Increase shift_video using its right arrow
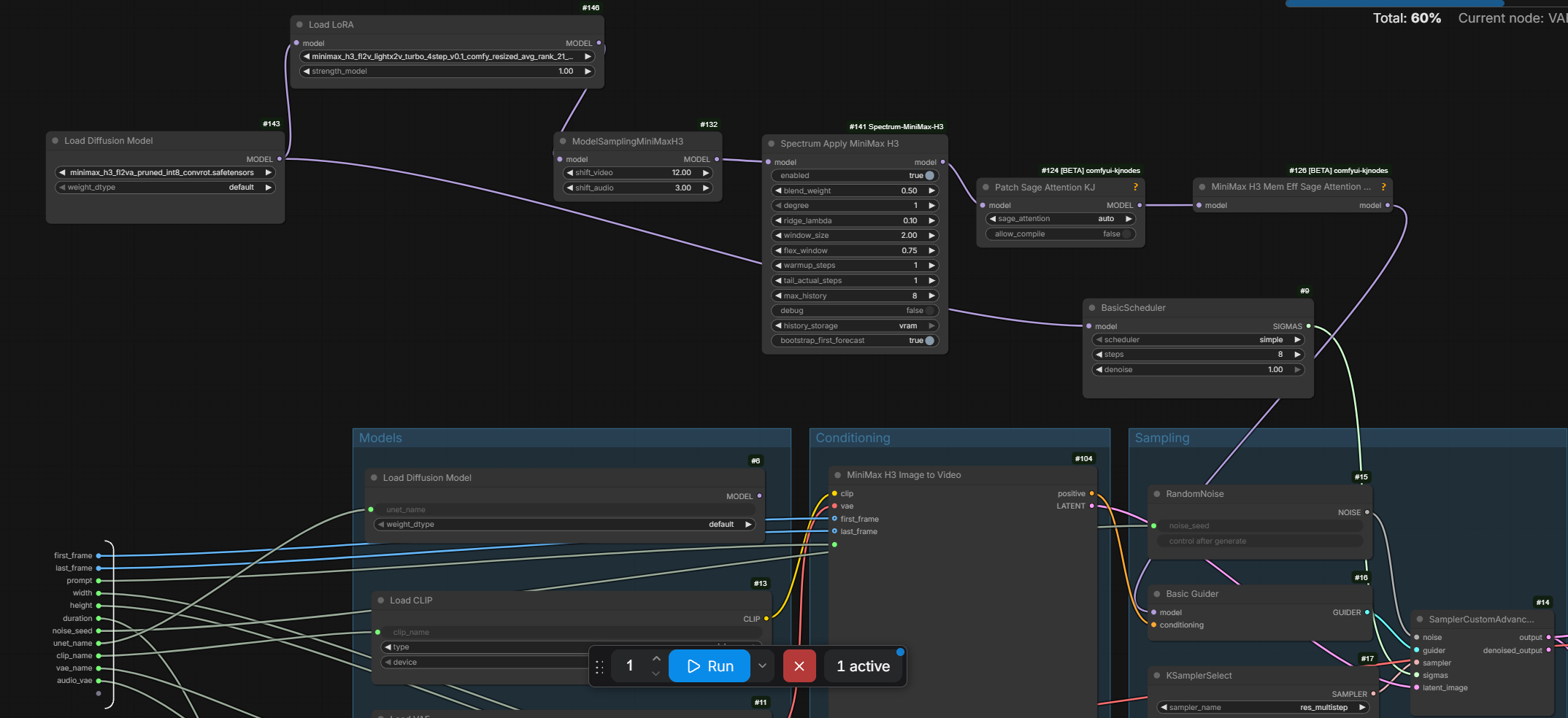 [706, 173]
